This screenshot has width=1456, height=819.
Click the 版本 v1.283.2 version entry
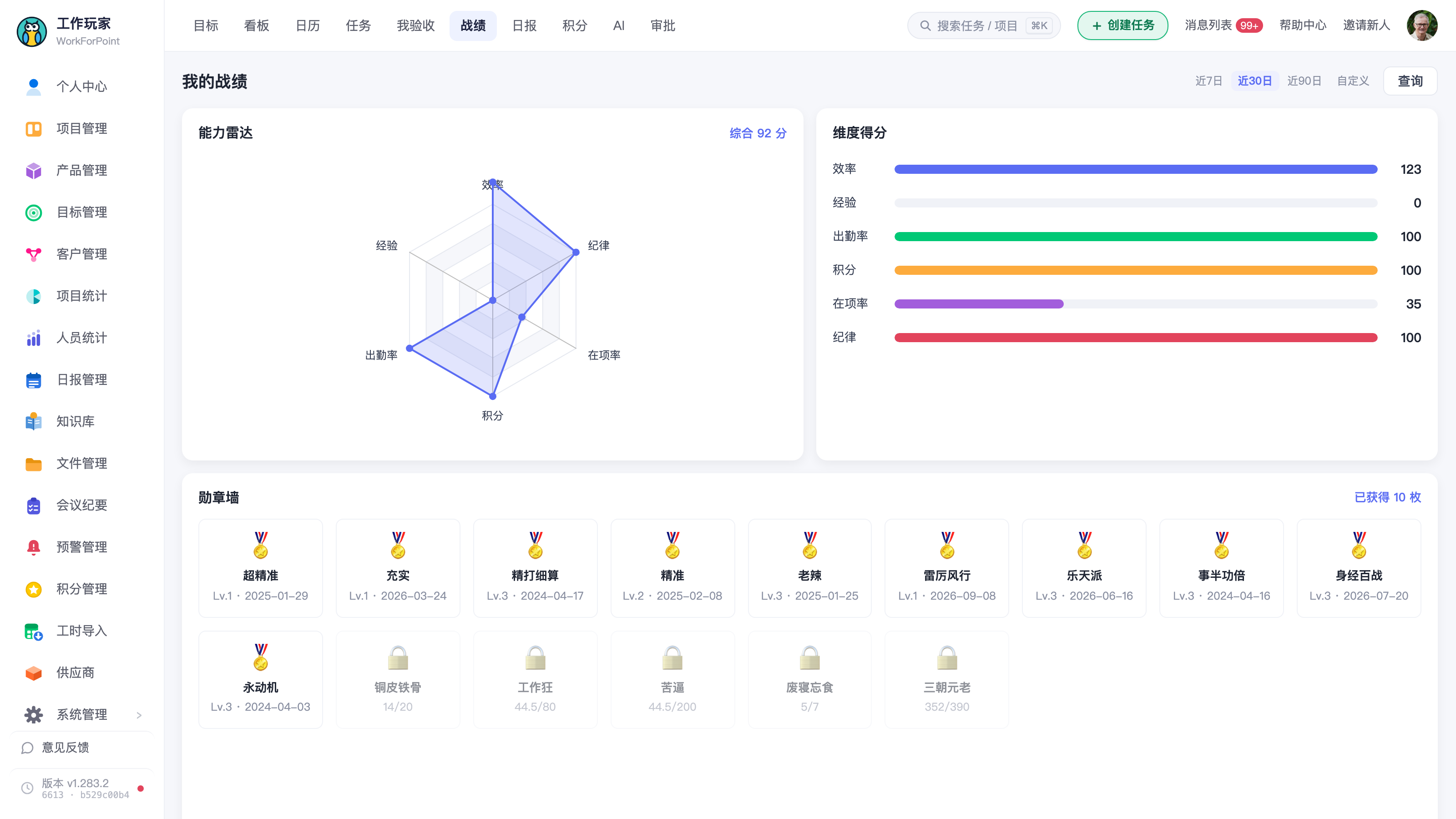pyautogui.click(x=82, y=788)
